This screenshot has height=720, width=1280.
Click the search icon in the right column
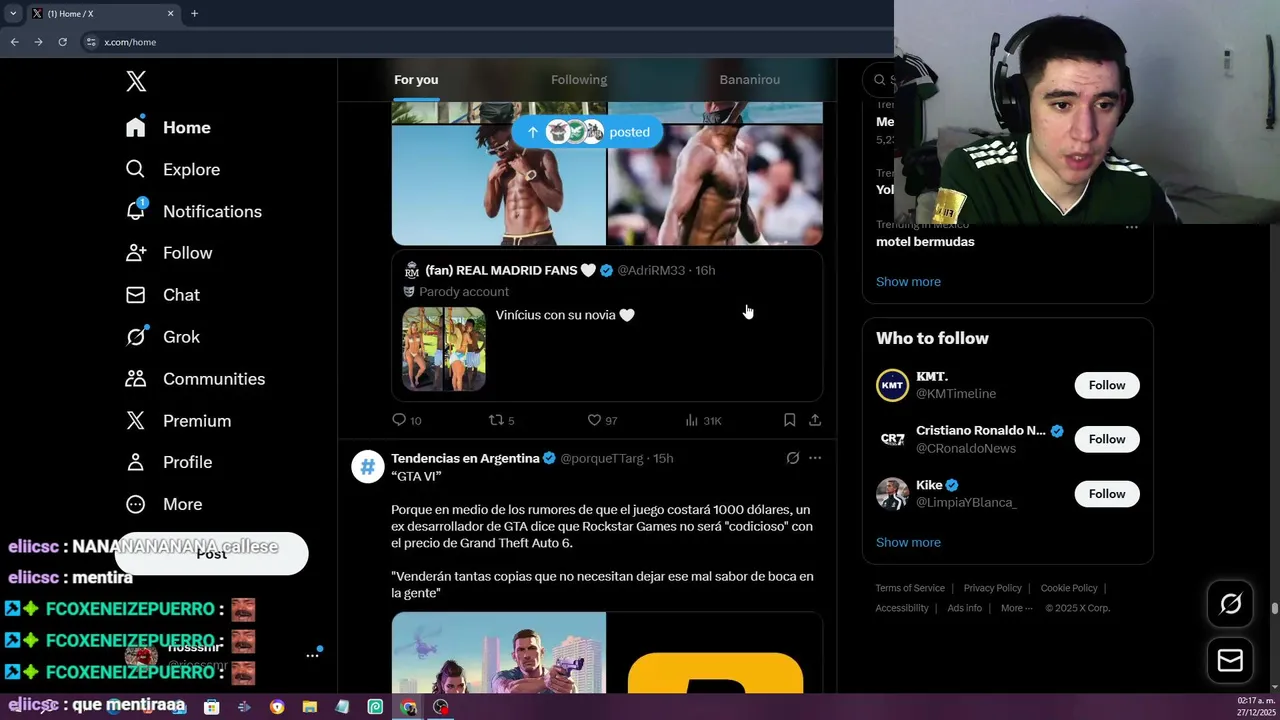click(x=880, y=80)
